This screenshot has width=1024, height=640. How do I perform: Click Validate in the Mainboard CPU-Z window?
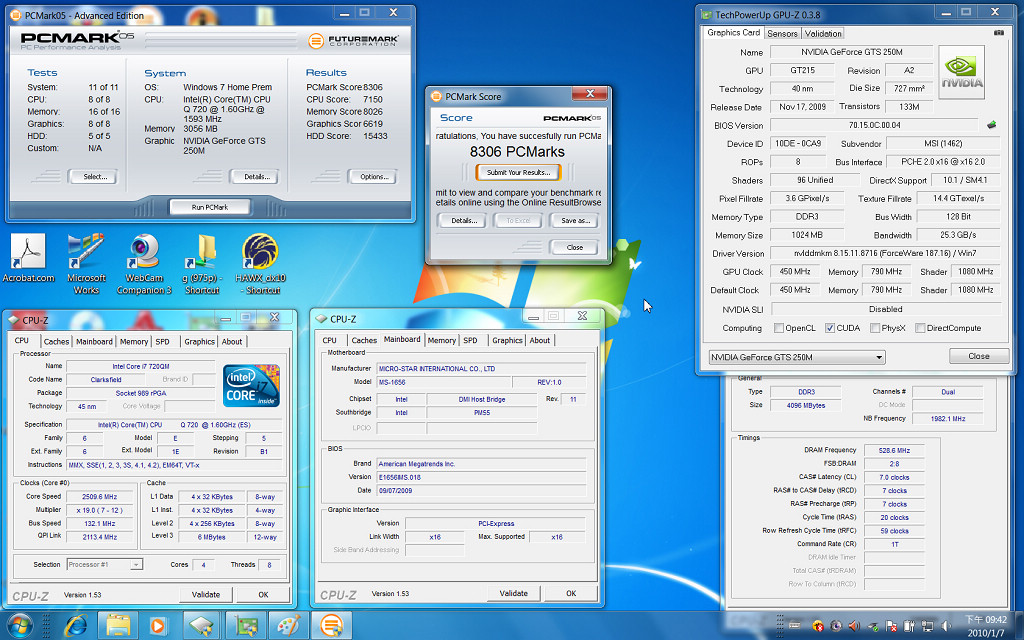coord(513,593)
